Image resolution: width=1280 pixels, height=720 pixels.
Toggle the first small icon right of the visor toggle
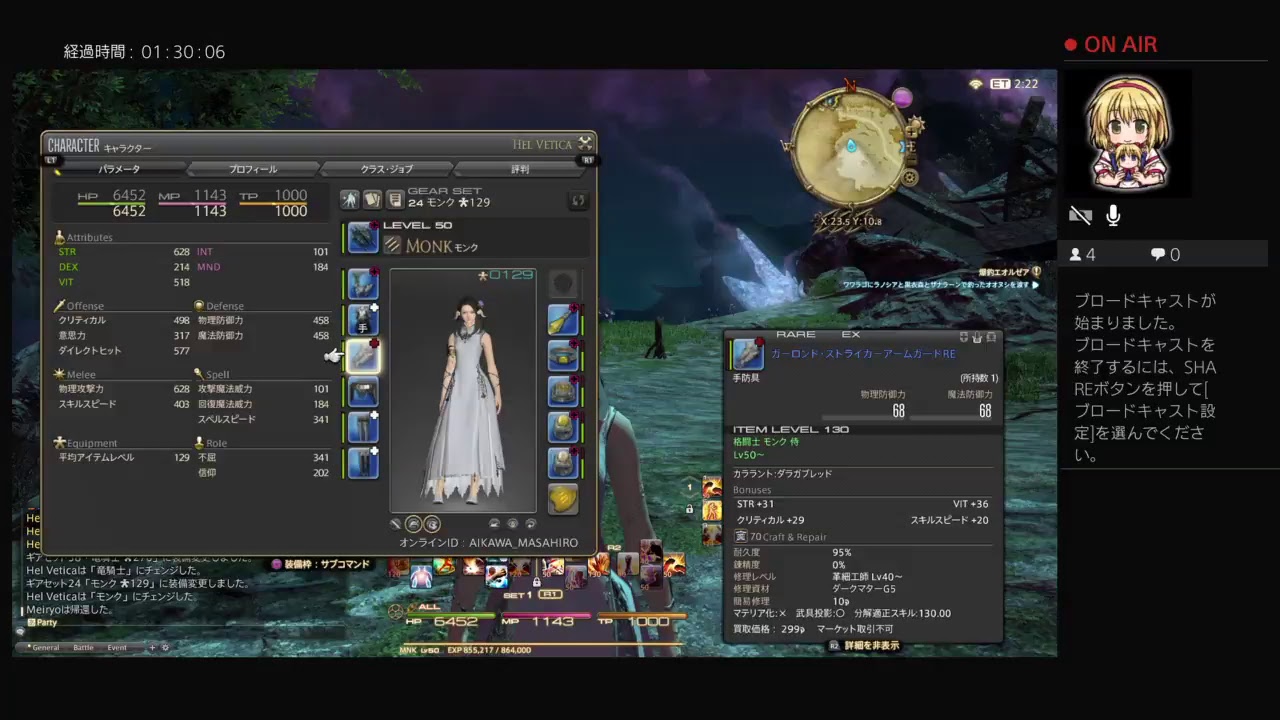(x=494, y=523)
